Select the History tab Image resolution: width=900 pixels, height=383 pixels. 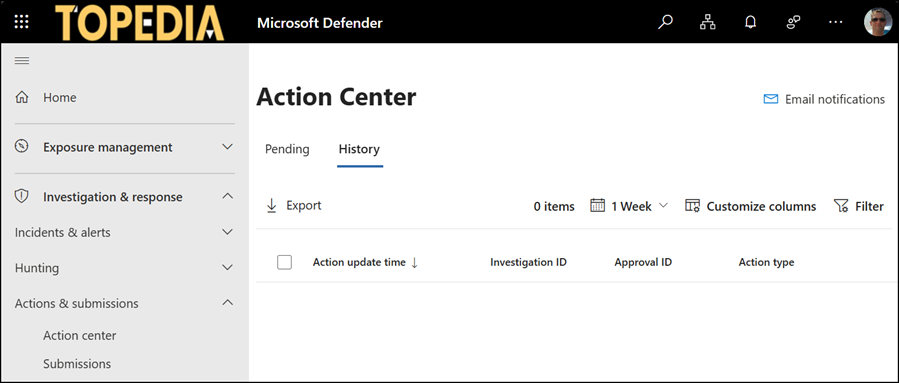359,149
